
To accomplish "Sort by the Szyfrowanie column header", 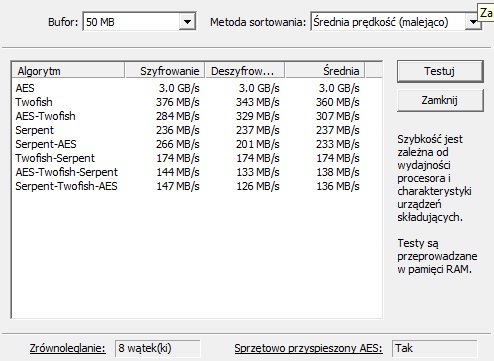I will click(165, 71).
